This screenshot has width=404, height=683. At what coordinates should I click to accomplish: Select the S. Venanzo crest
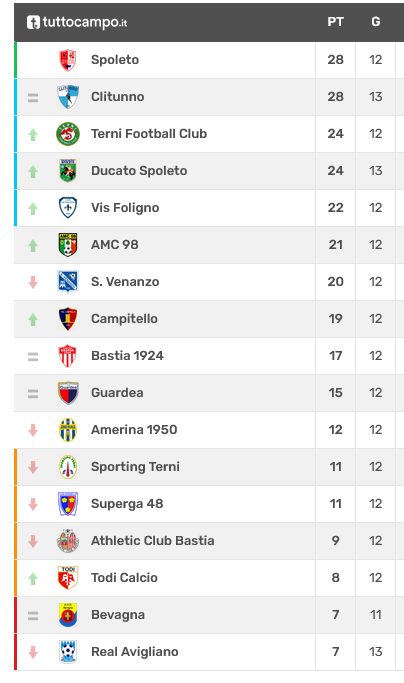pos(68,281)
